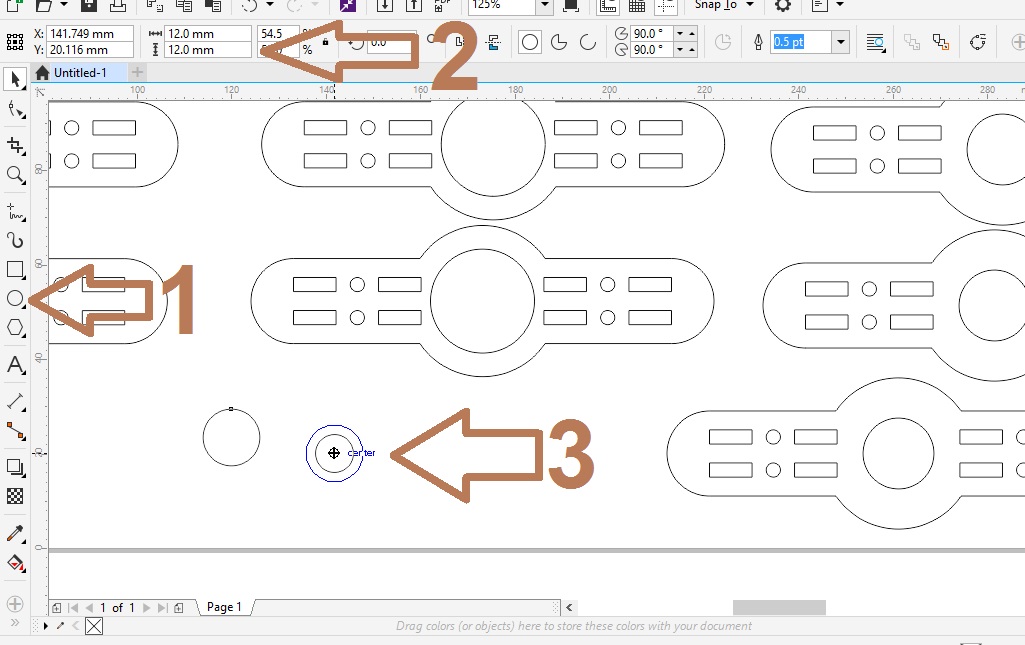Click the toolbox quick customize plus button
This screenshot has width=1025, height=645.
point(15,604)
